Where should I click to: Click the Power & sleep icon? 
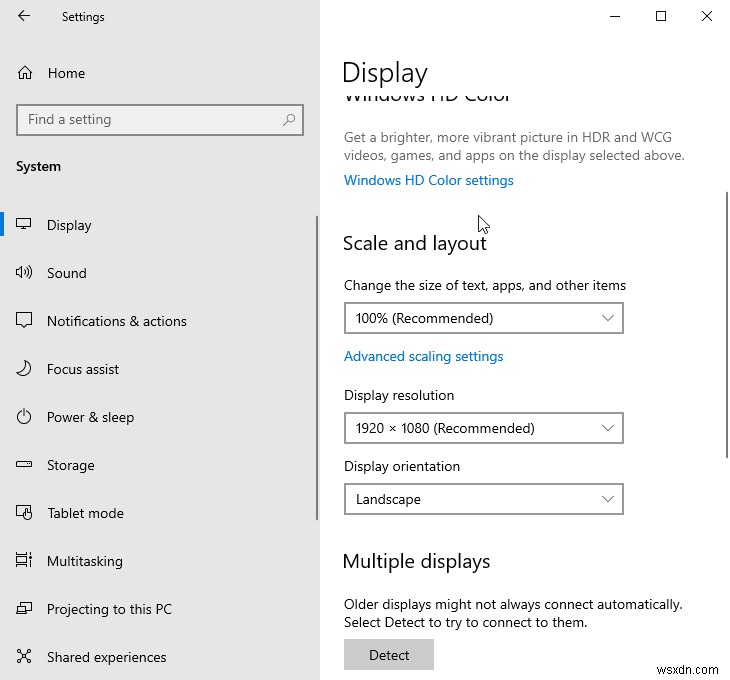pyautogui.click(x=25, y=417)
